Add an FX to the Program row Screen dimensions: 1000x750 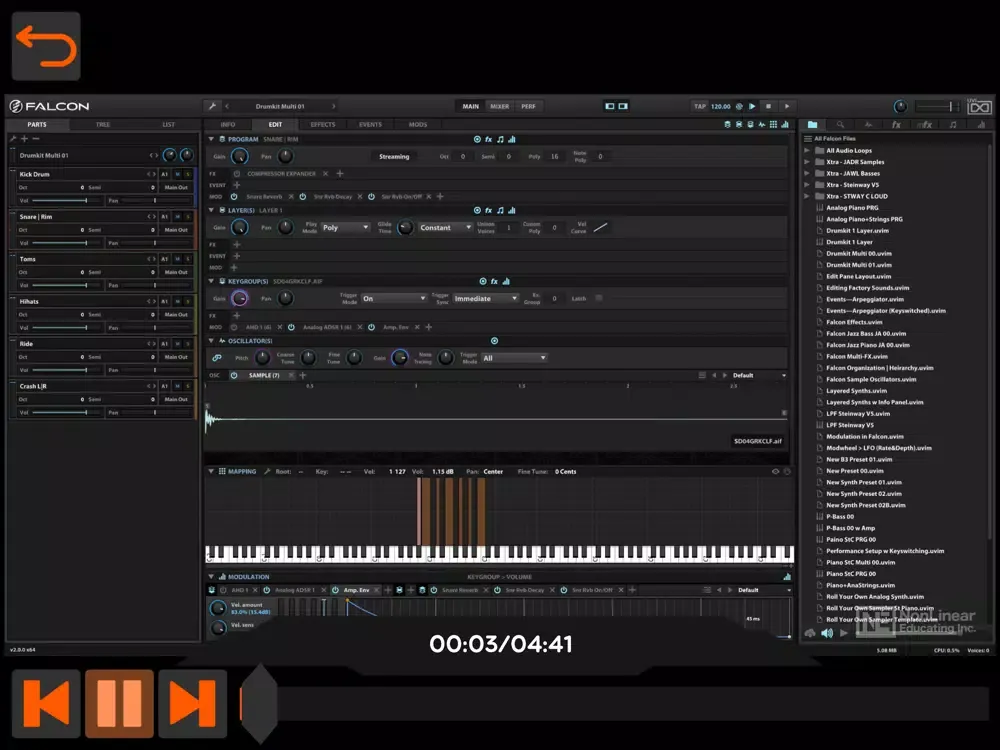(340, 173)
